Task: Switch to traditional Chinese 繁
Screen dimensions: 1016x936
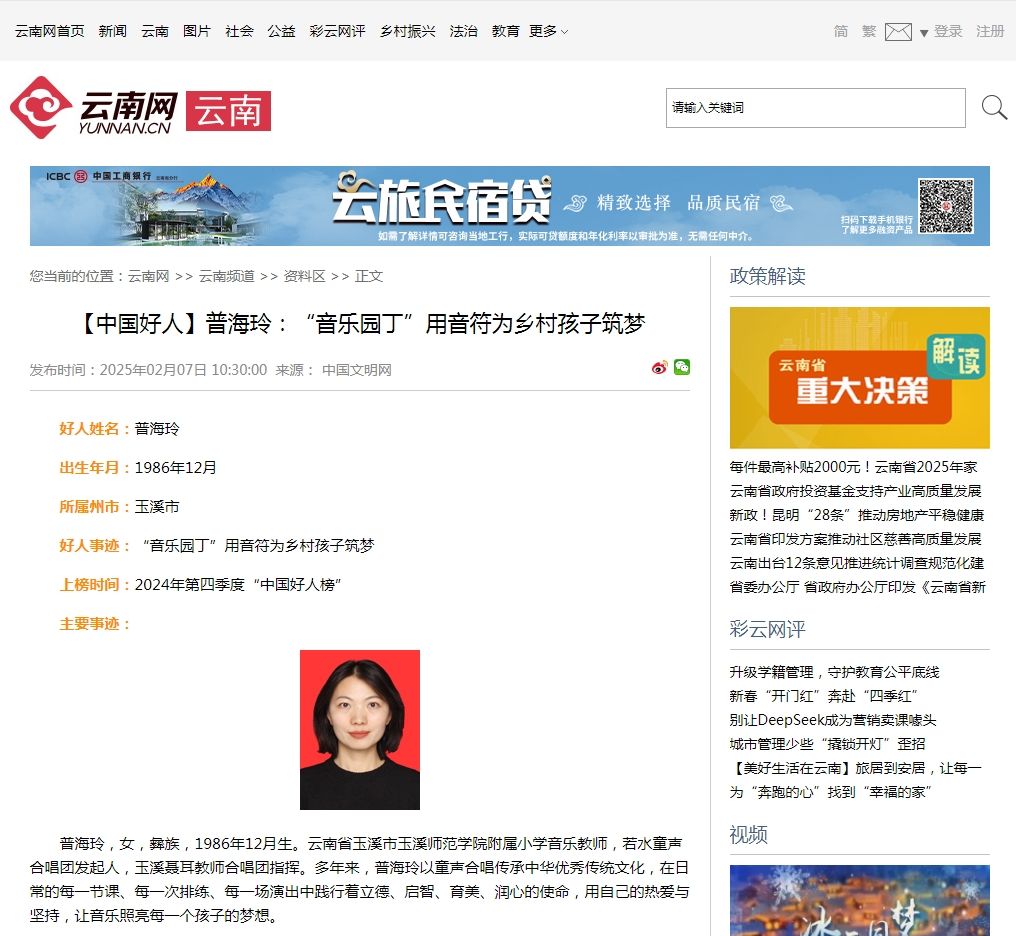Action: click(x=868, y=32)
